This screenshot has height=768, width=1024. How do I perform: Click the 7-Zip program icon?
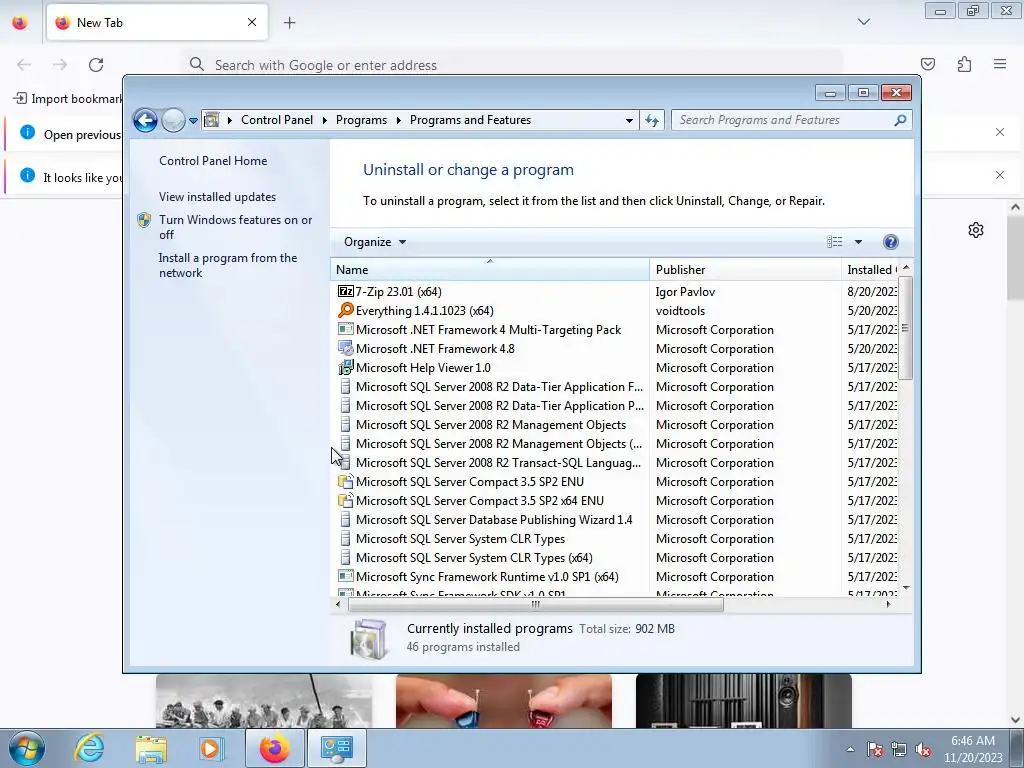pyautogui.click(x=345, y=291)
